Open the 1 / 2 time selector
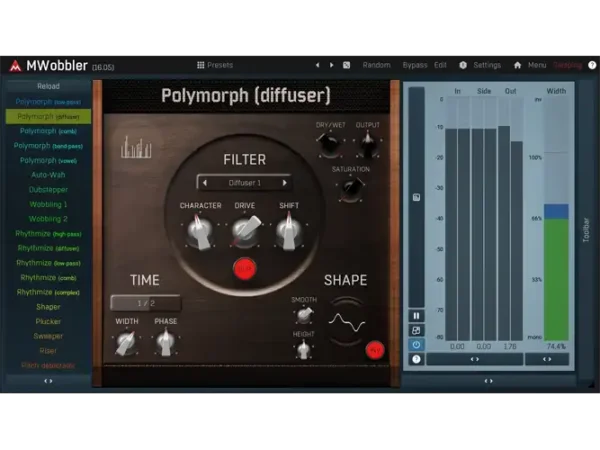The image size is (600, 450). click(146, 303)
